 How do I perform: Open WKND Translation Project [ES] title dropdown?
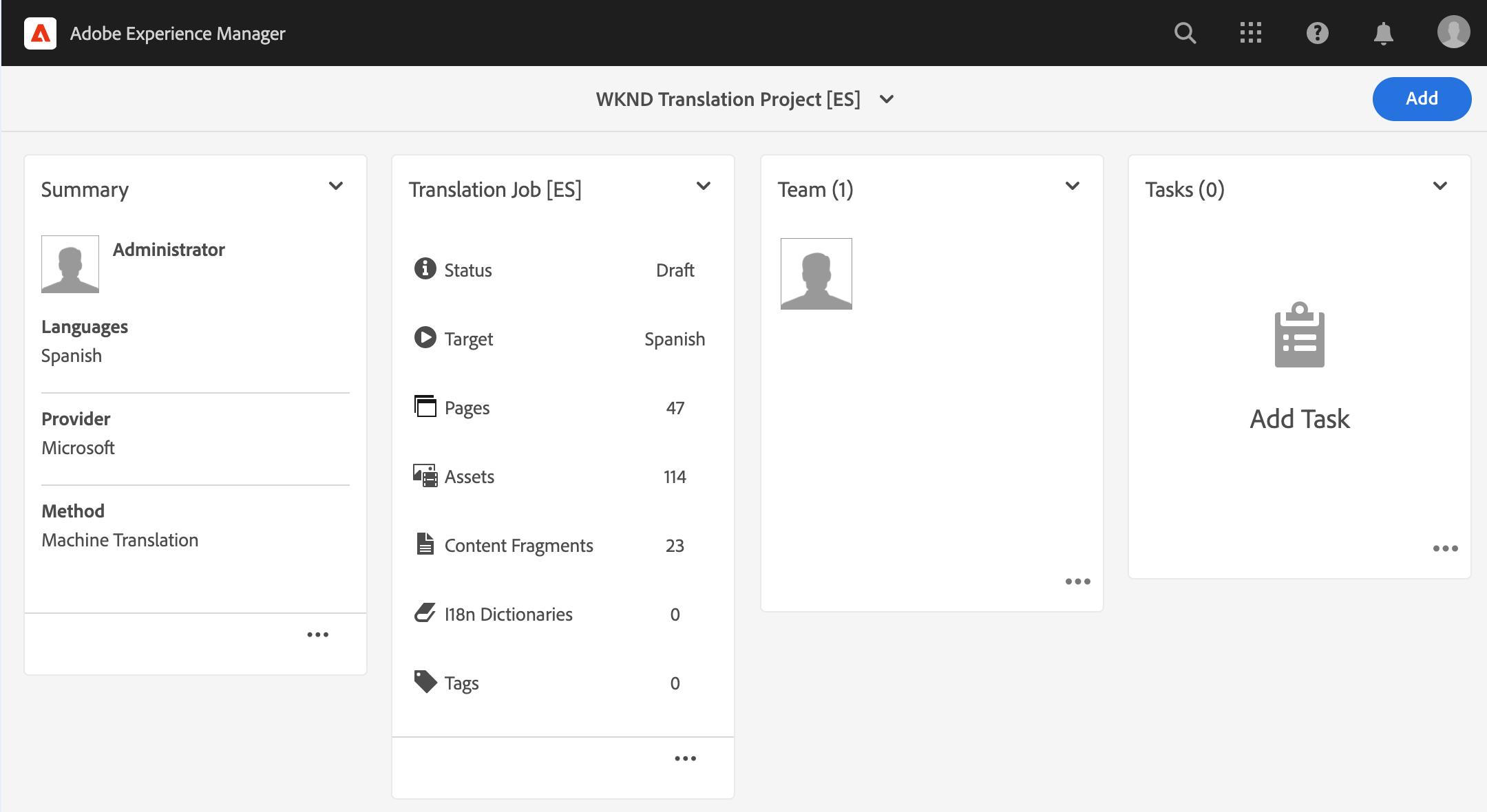[x=887, y=100]
